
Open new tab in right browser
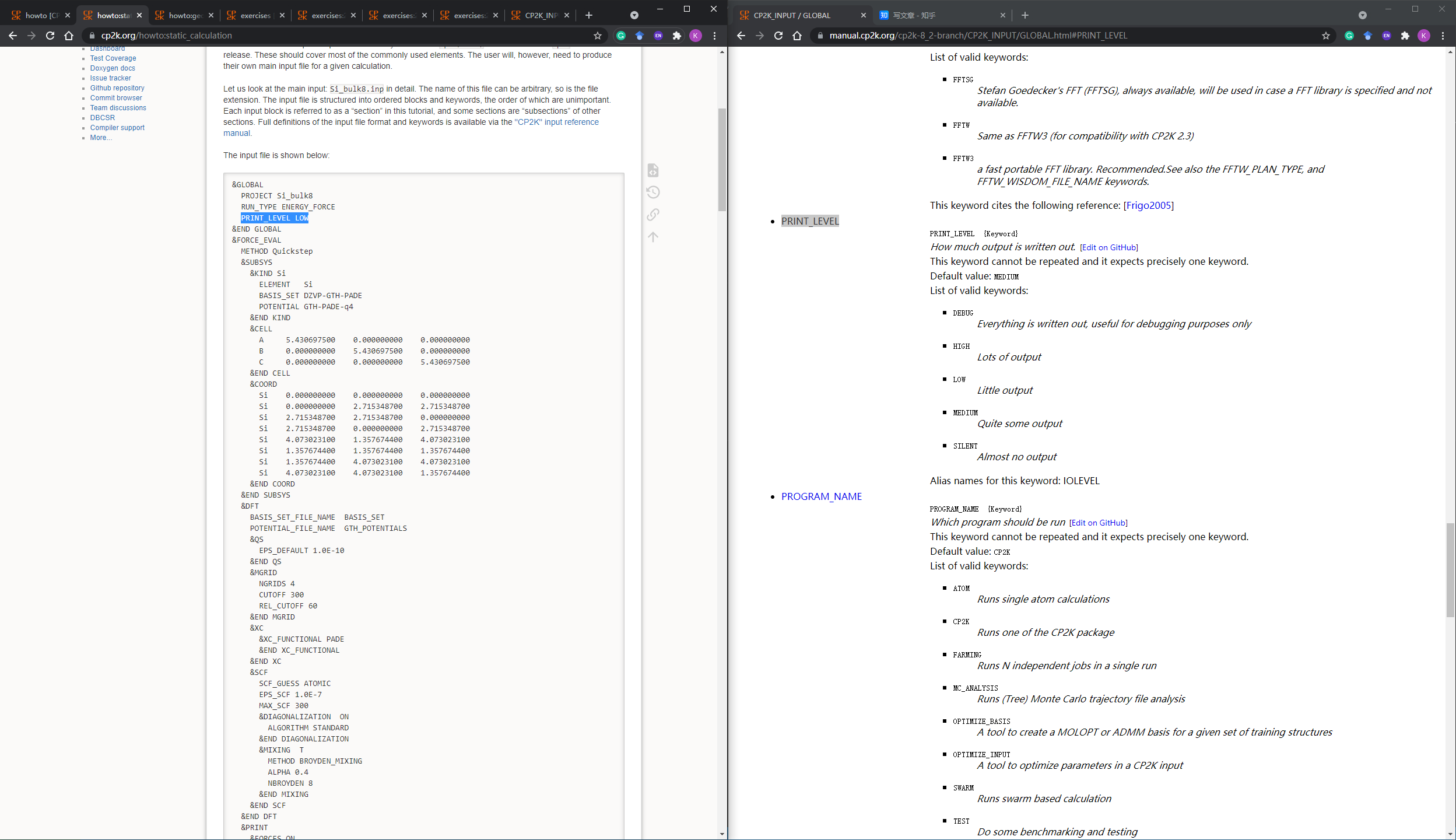click(1025, 15)
